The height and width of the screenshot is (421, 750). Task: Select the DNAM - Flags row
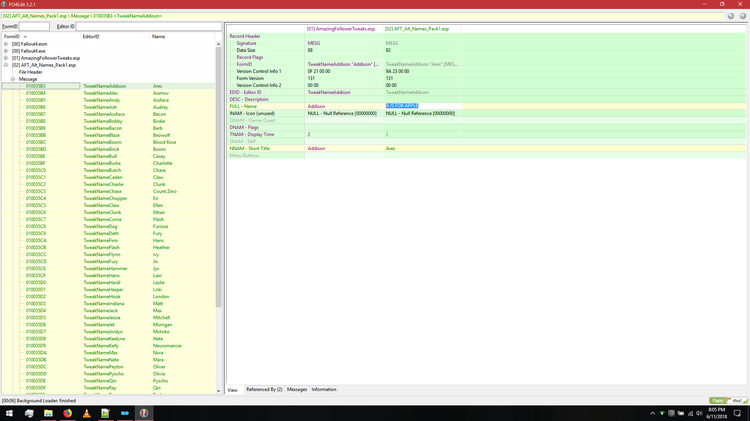486,127
